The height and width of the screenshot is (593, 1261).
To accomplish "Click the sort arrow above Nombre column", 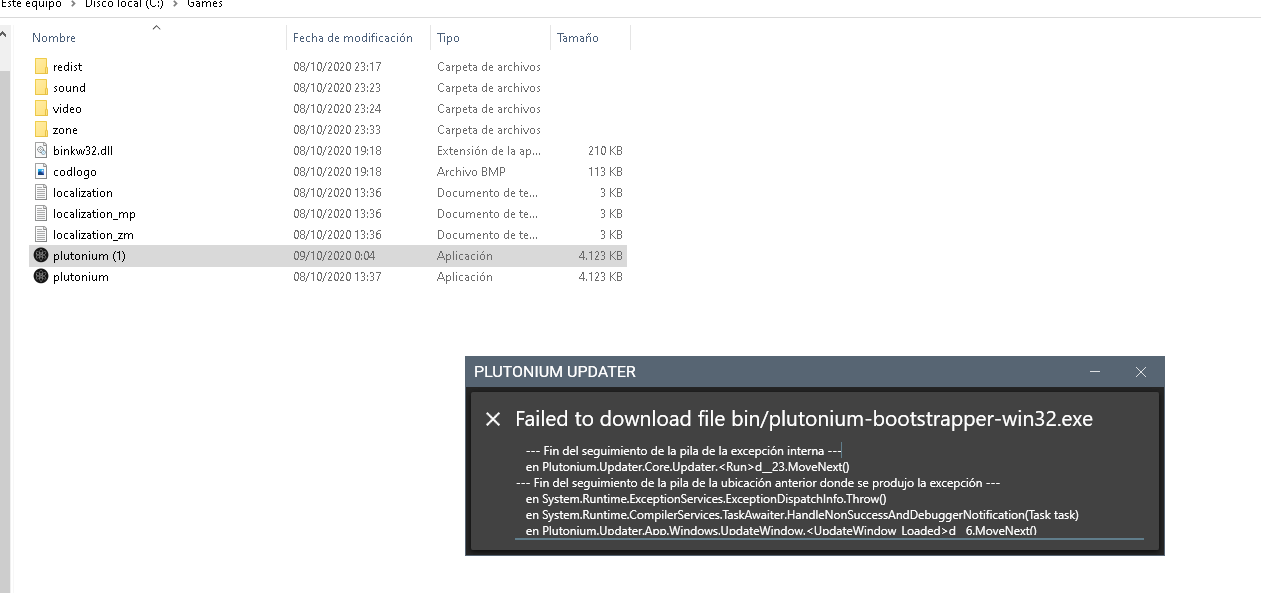I will 156,27.
